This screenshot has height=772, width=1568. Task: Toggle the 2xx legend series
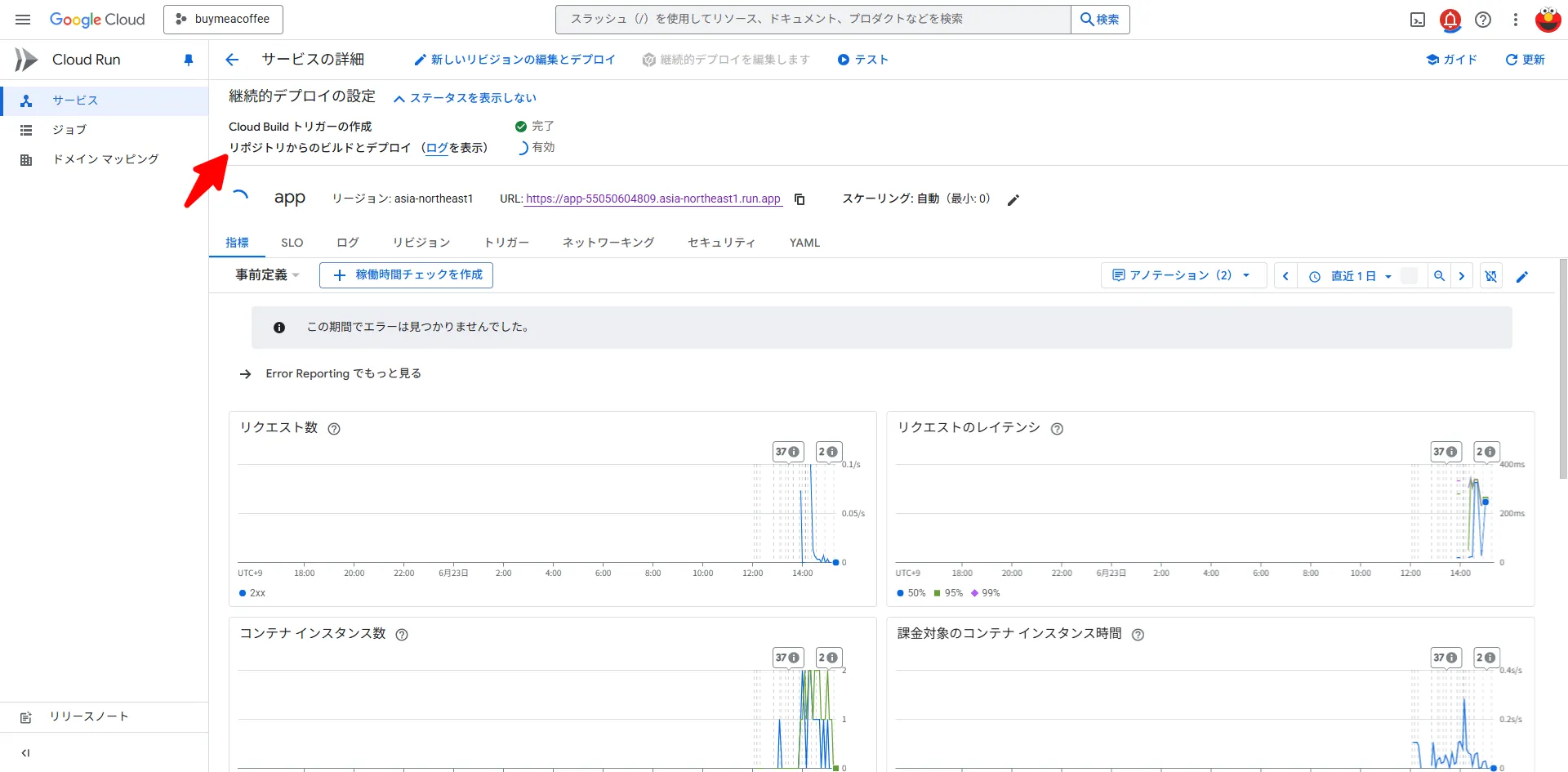click(x=252, y=593)
